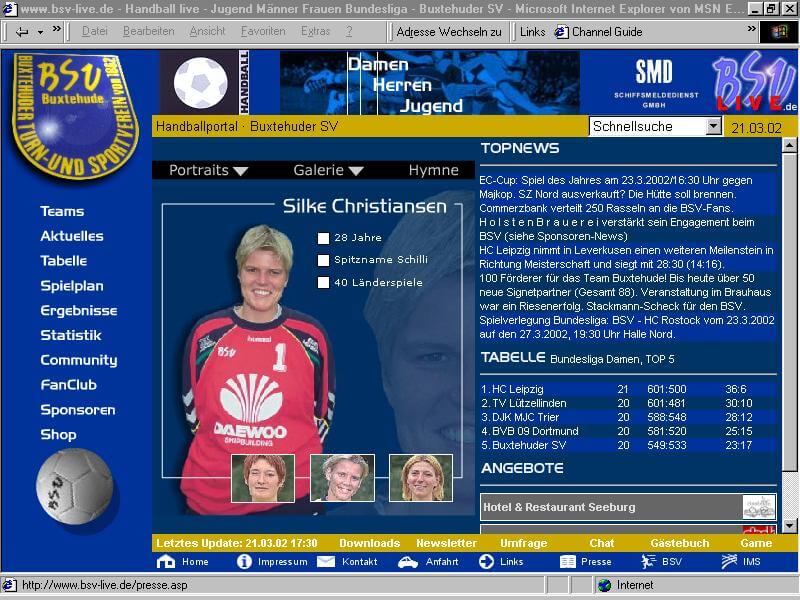Screen dimensions: 800x600
Task: Open the Shop page
Action: [58, 434]
